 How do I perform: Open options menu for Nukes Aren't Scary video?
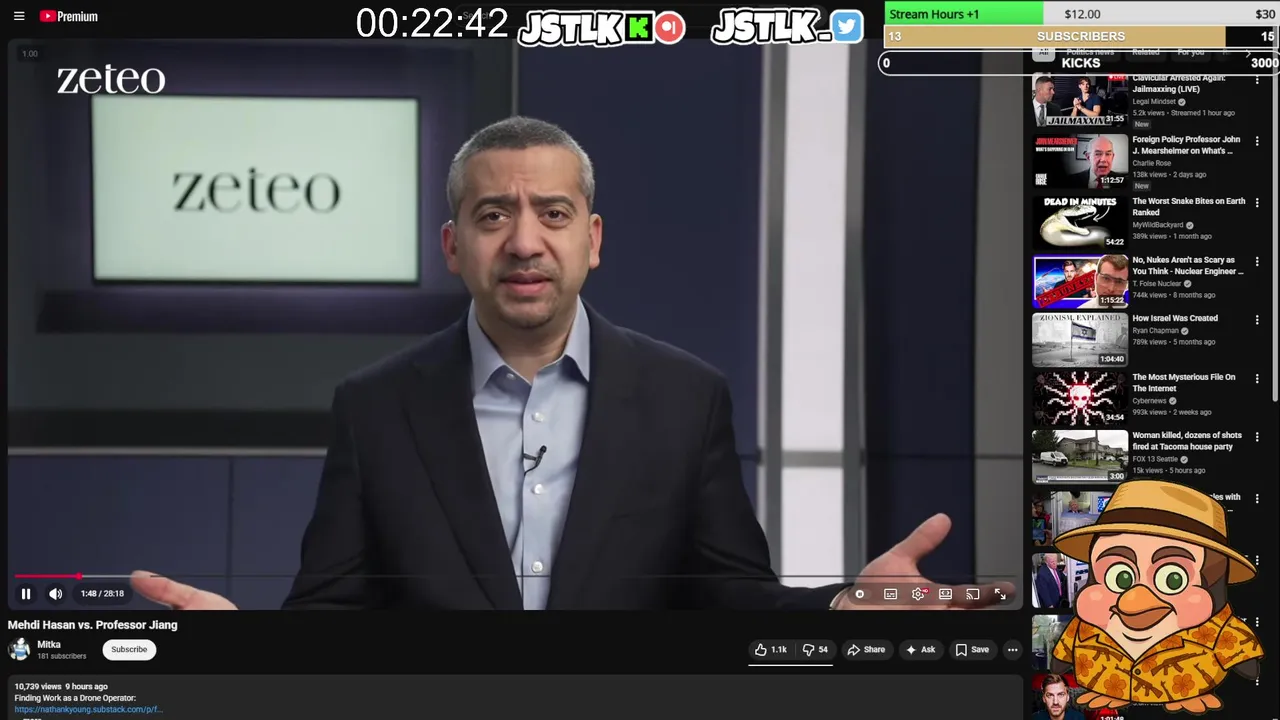(1257, 261)
